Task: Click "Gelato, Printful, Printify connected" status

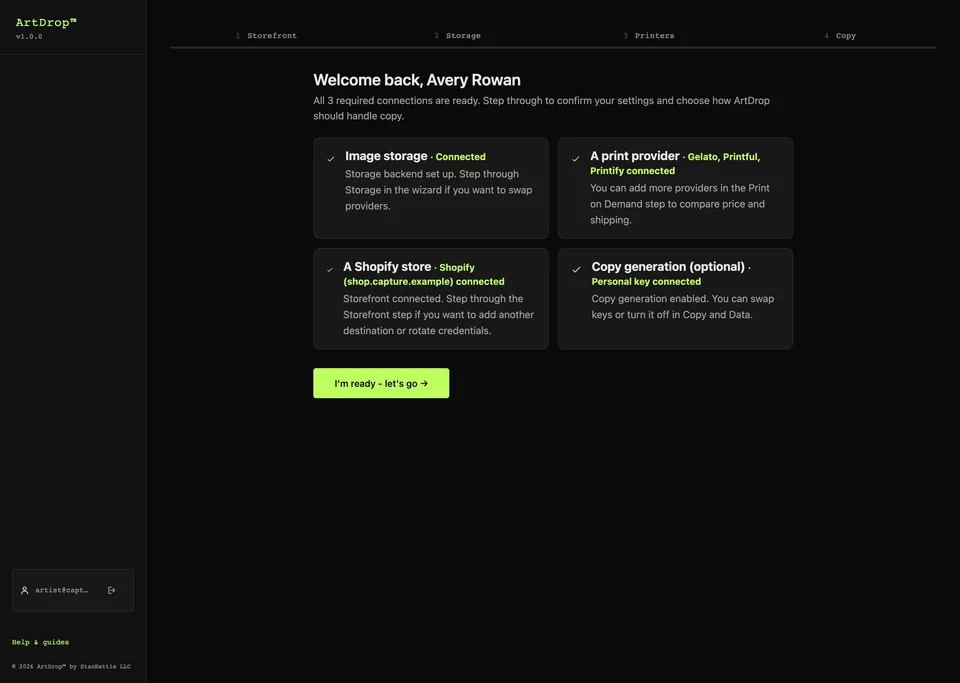Action: click(675, 163)
